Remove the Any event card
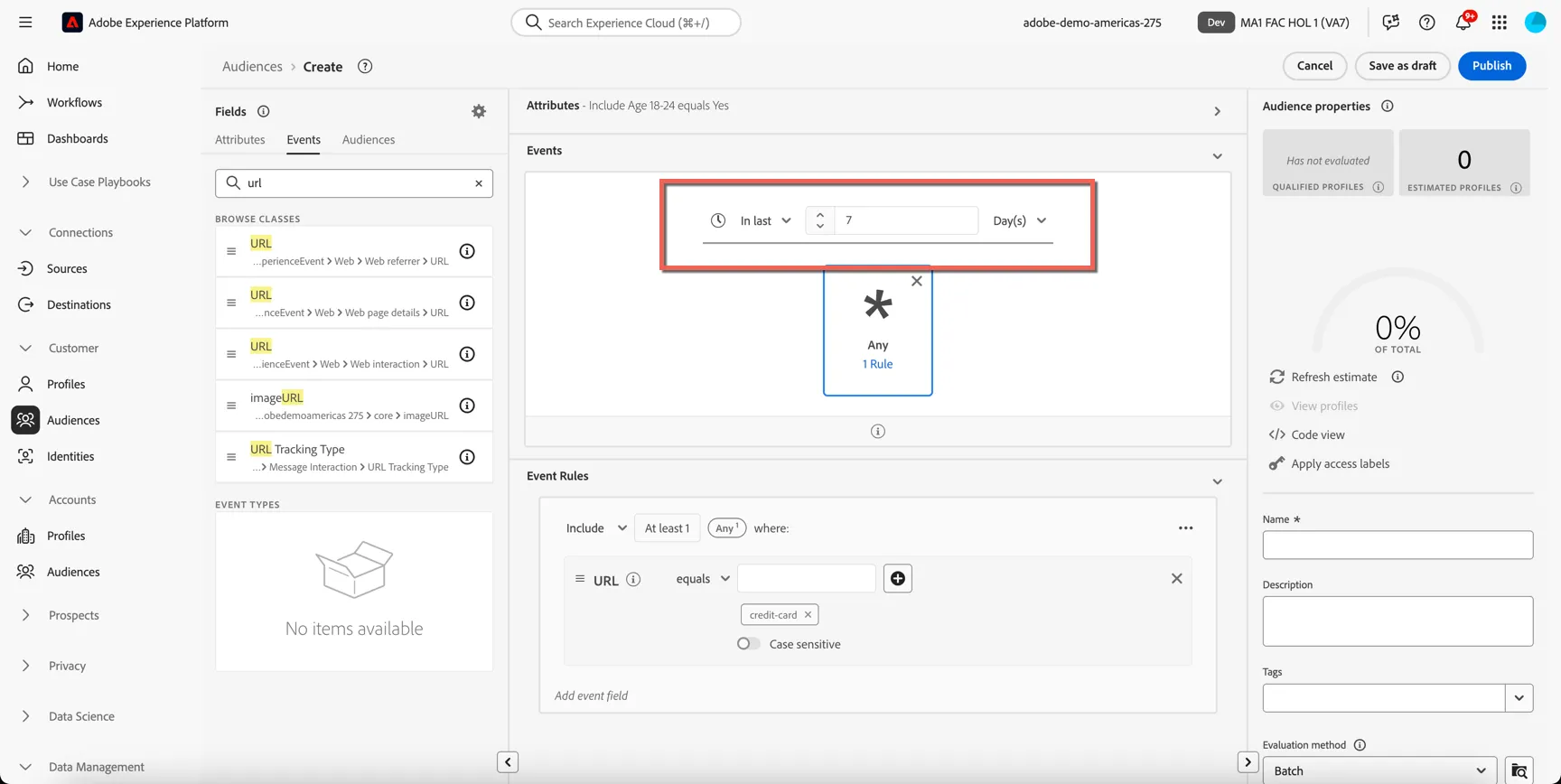 (x=917, y=281)
